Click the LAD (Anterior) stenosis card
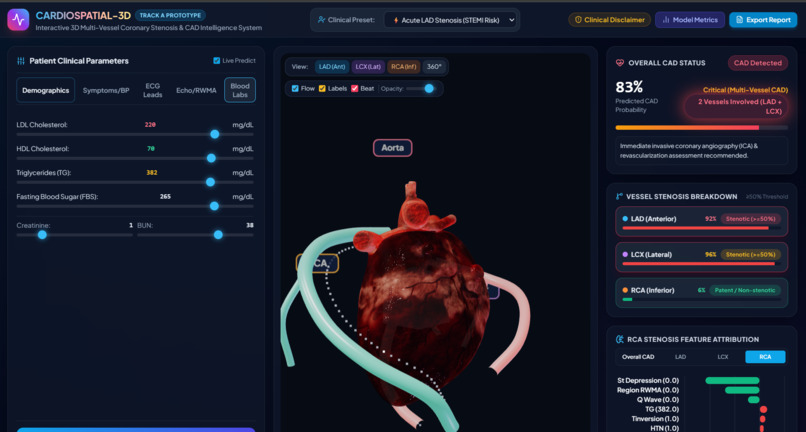 (x=702, y=222)
